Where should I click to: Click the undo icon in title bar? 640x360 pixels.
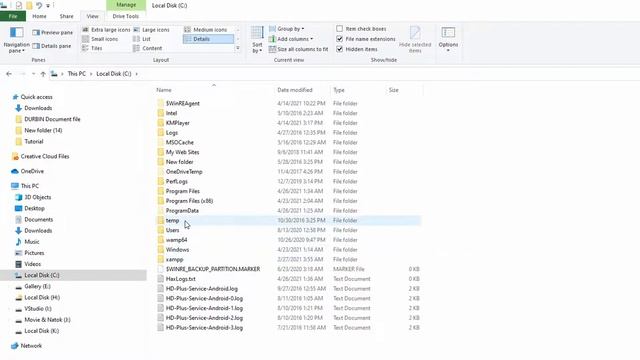39,5
